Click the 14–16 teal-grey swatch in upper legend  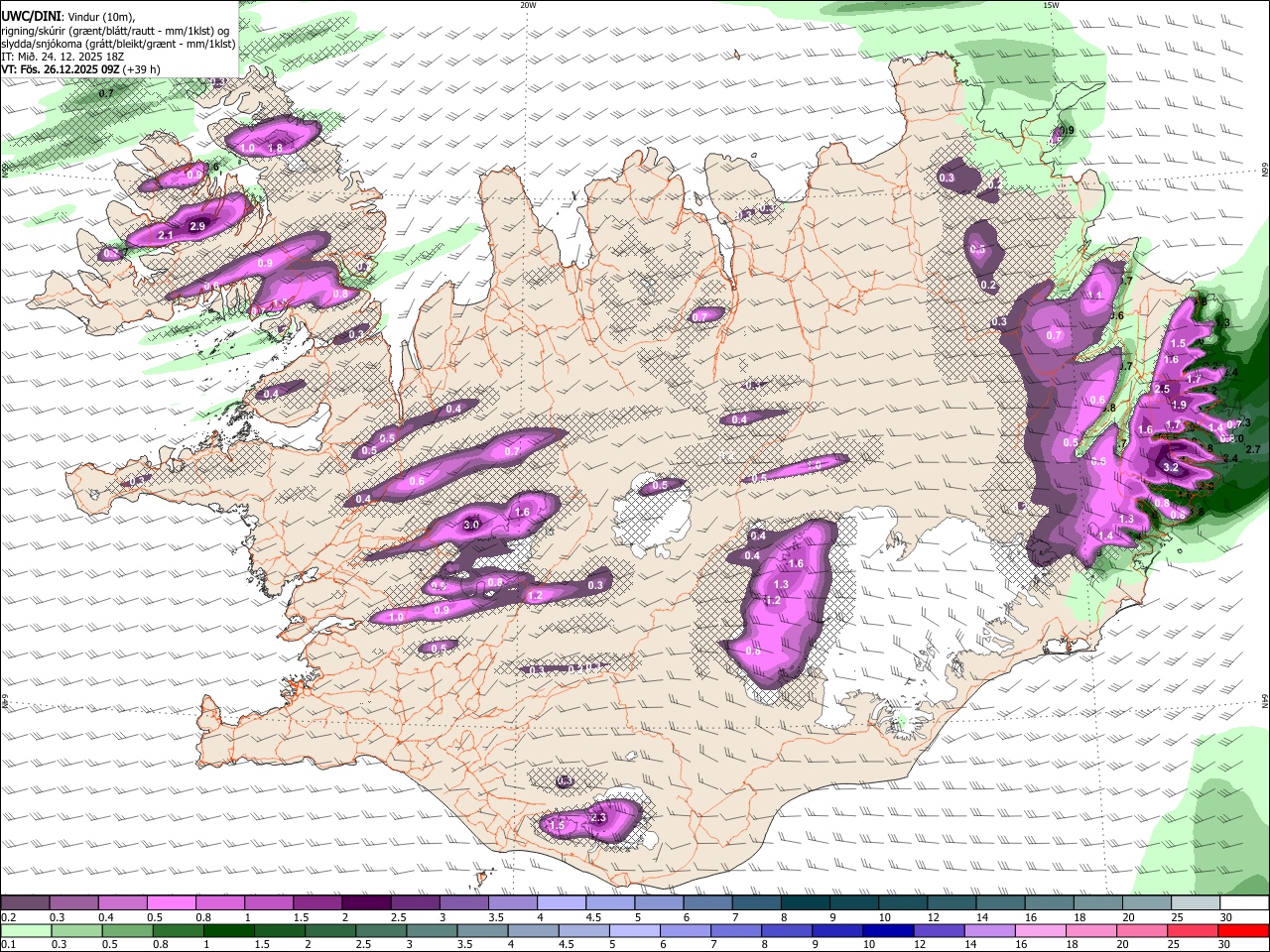pyautogui.click(x=1000, y=903)
